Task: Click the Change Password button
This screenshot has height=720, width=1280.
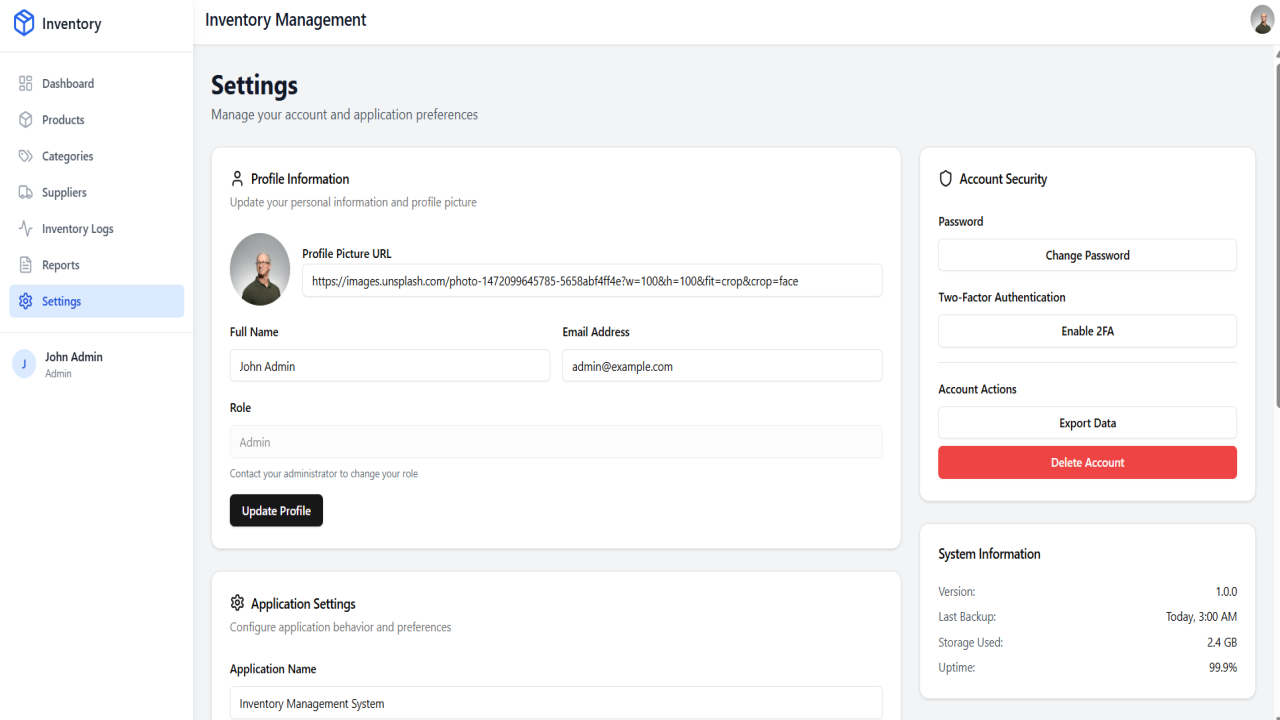Action: [x=1087, y=255]
